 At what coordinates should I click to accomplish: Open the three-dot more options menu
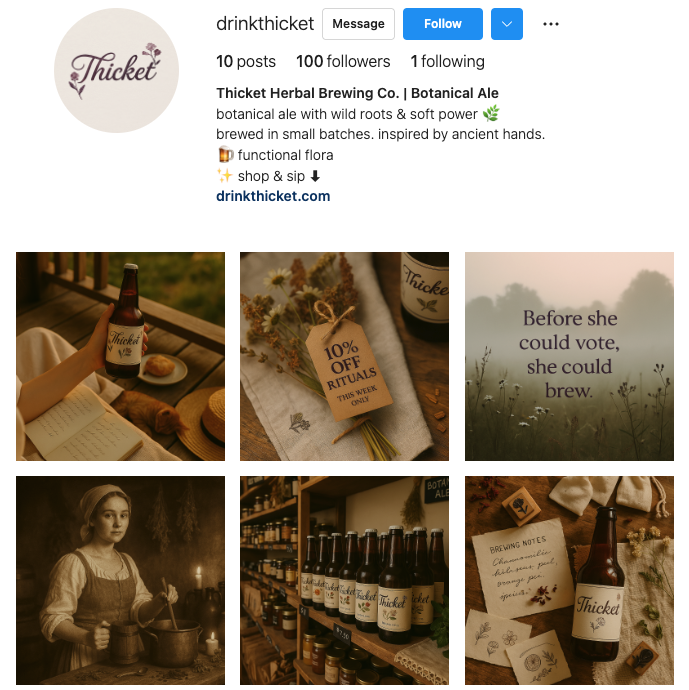pyautogui.click(x=550, y=24)
